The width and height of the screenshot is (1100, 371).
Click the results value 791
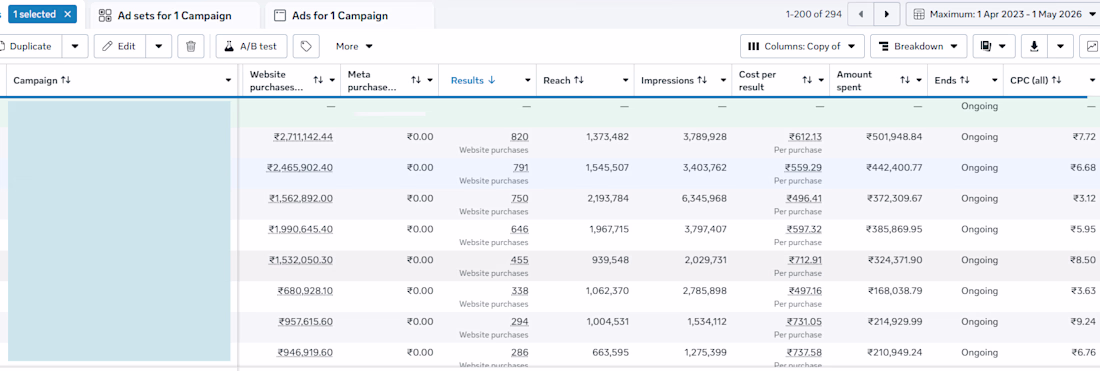pyautogui.click(x=520, y=168)
